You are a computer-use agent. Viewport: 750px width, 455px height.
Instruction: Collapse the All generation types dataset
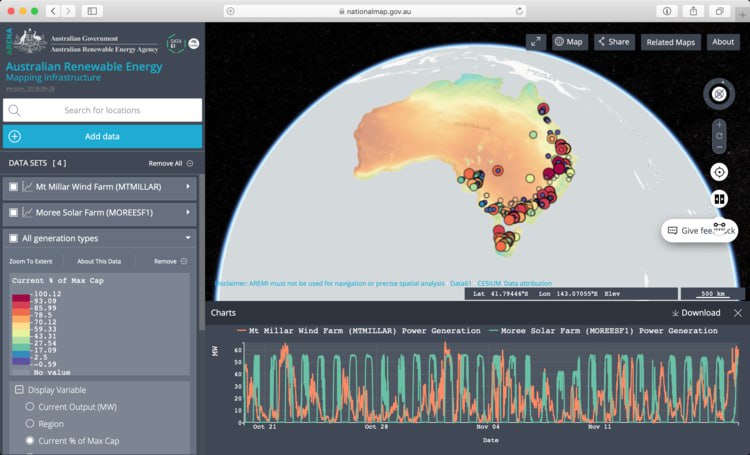pyautogui.click(x=188, y=239)
